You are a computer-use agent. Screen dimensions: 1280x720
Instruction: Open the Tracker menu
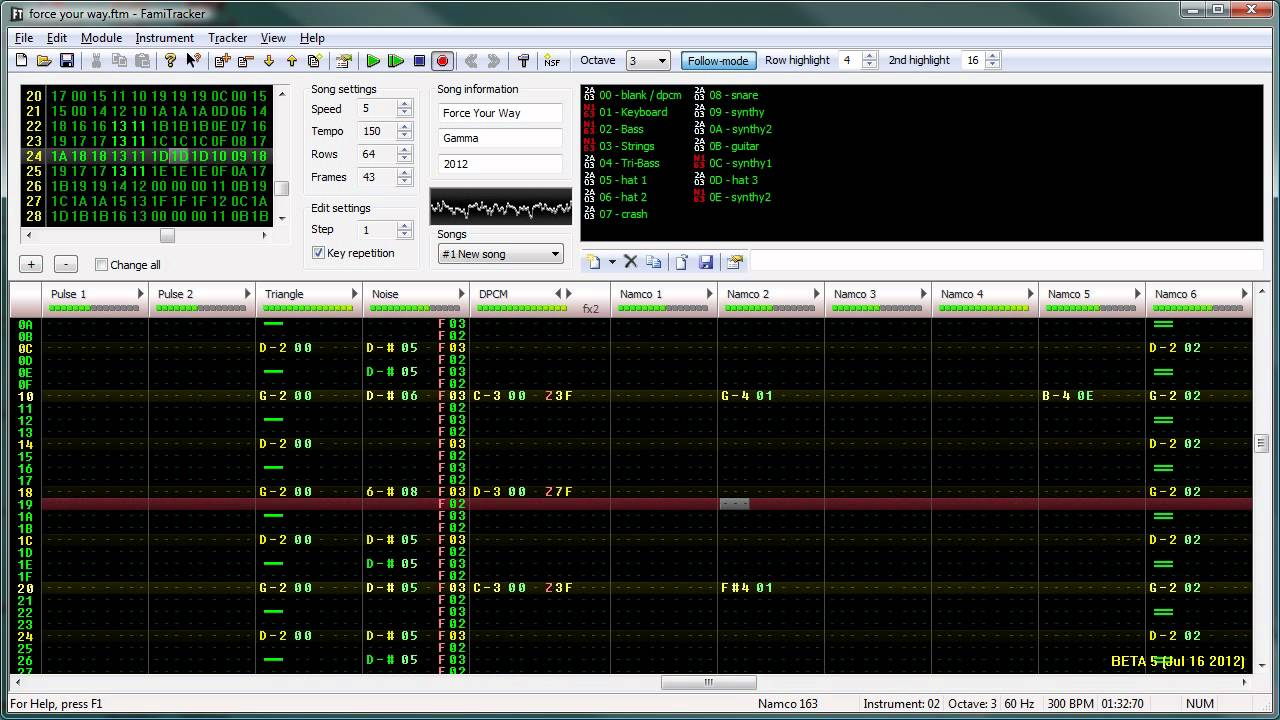[x=227, y=38]
